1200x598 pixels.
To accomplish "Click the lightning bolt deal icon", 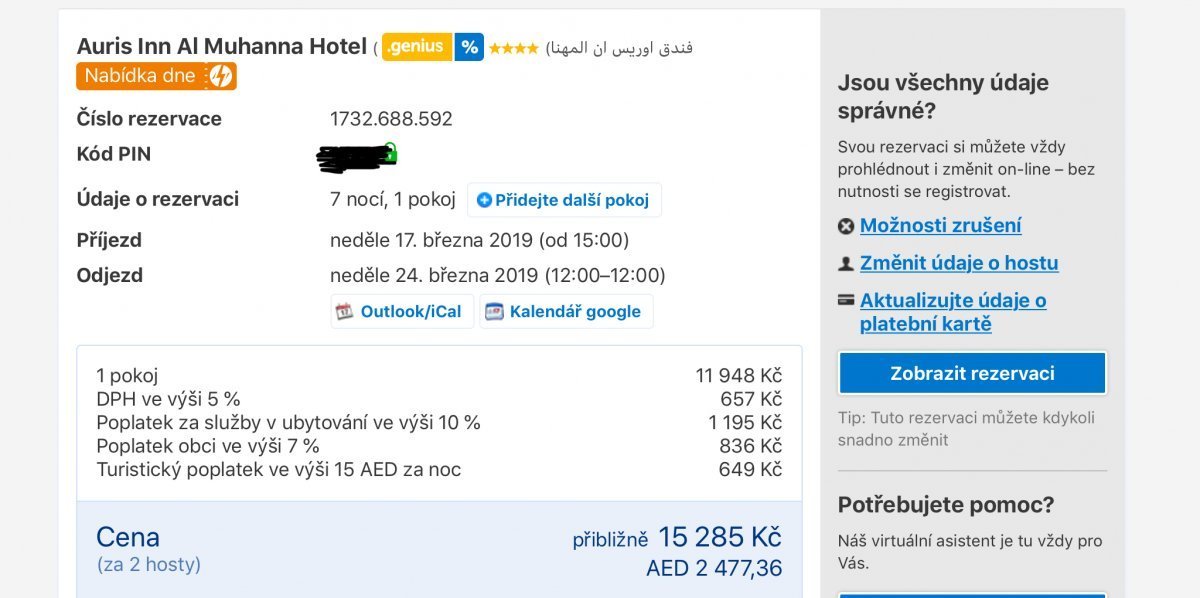I will [x=220, y=76].
